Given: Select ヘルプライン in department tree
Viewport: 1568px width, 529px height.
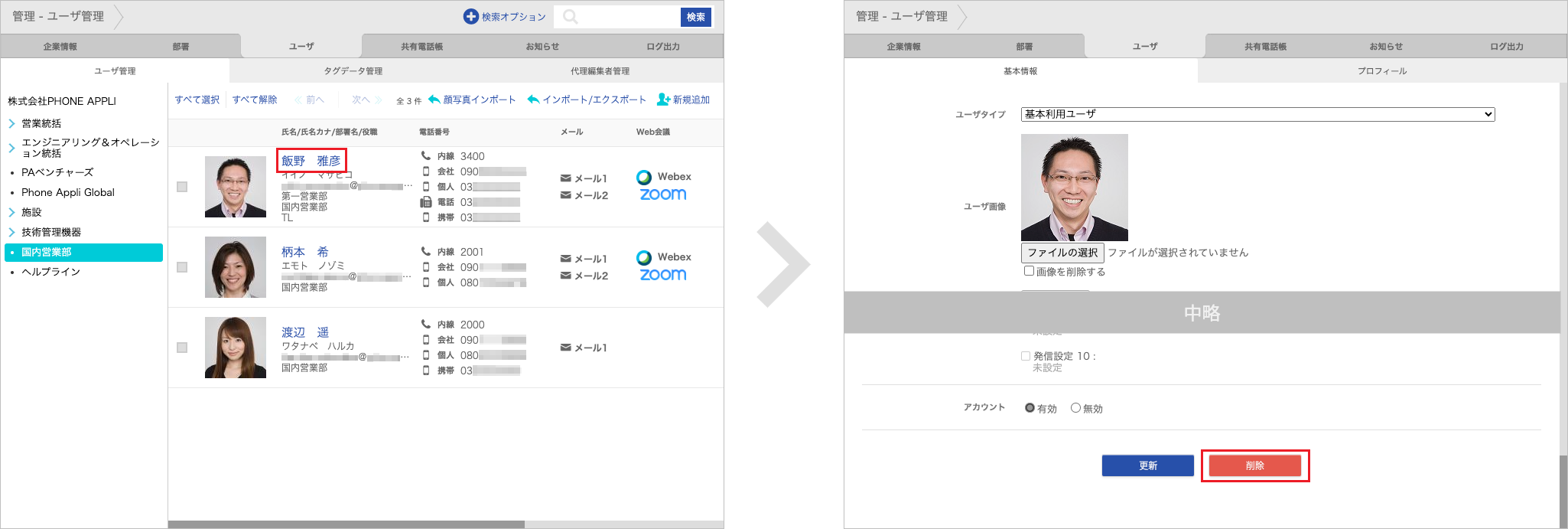Looking at the screenshot, I should coord(50,272).
